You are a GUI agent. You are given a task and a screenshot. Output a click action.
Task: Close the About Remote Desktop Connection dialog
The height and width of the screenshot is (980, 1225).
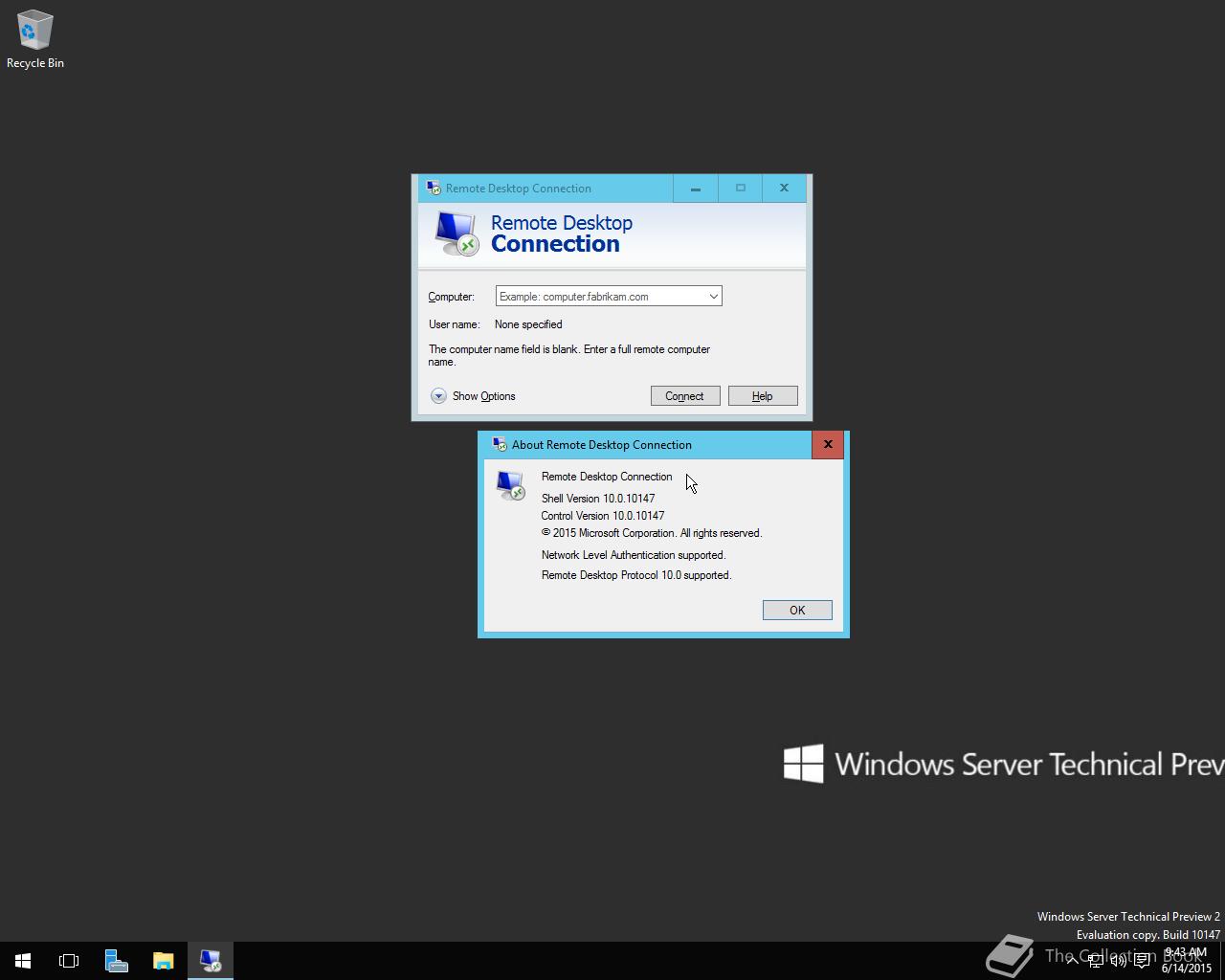click(828, 444)
